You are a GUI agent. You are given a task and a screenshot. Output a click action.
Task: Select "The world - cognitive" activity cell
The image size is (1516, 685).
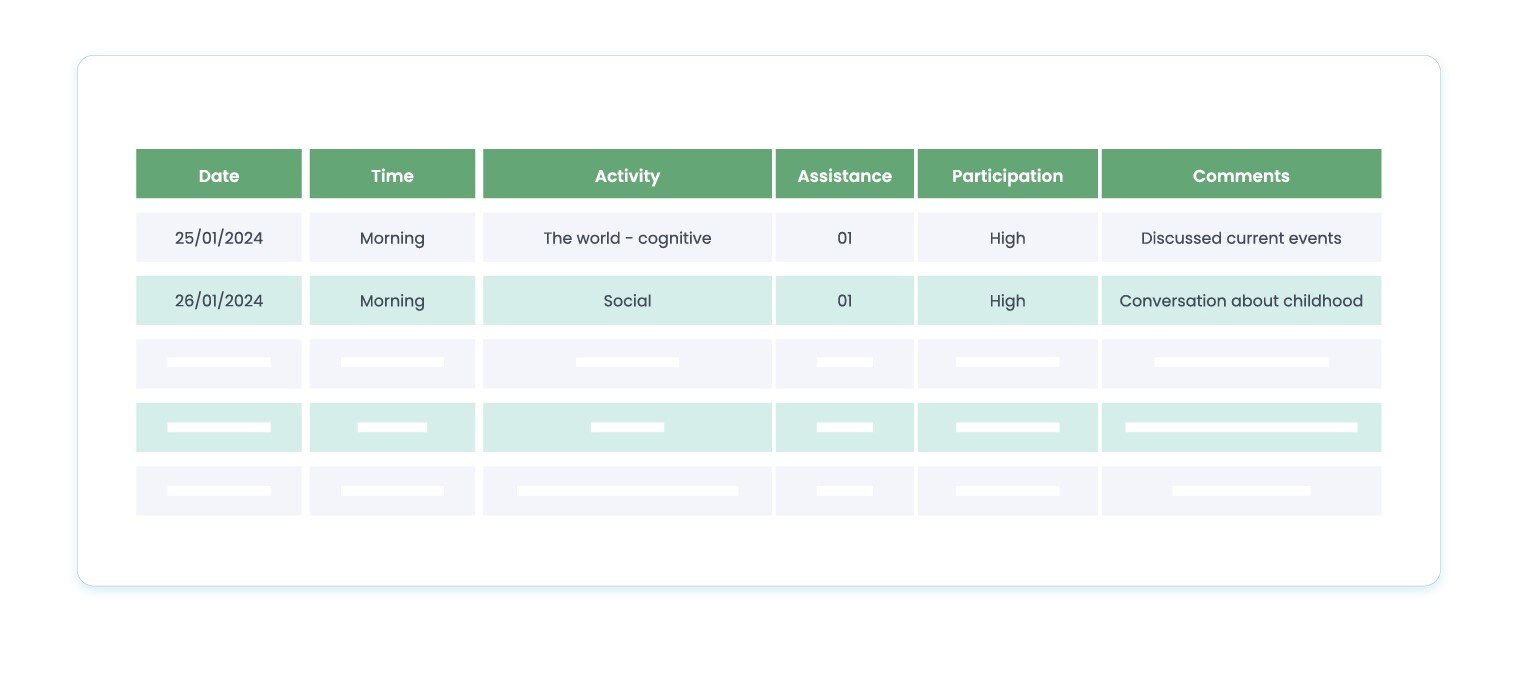point(627,238)
